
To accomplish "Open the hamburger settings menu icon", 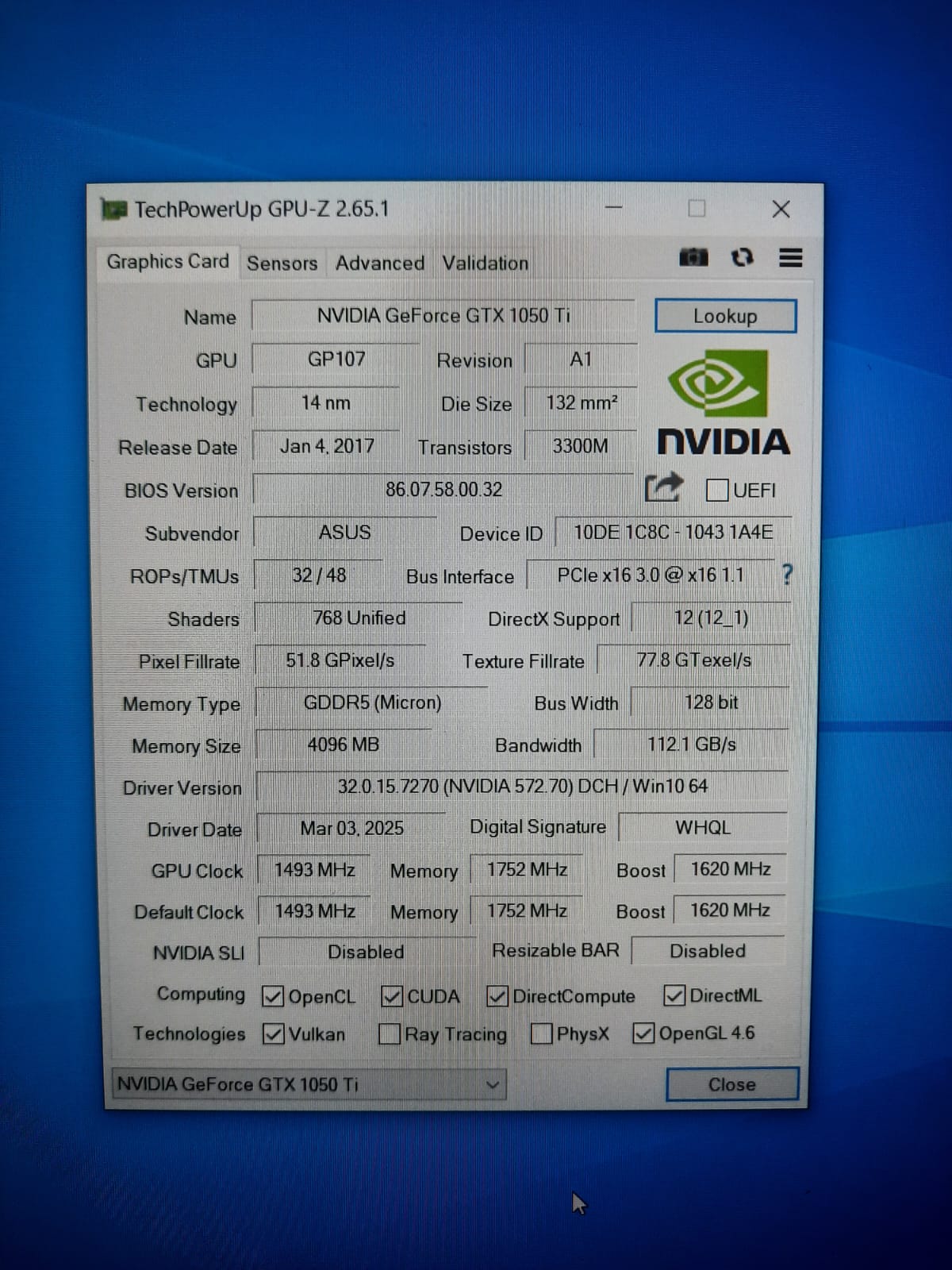I will tap(790, 257).
